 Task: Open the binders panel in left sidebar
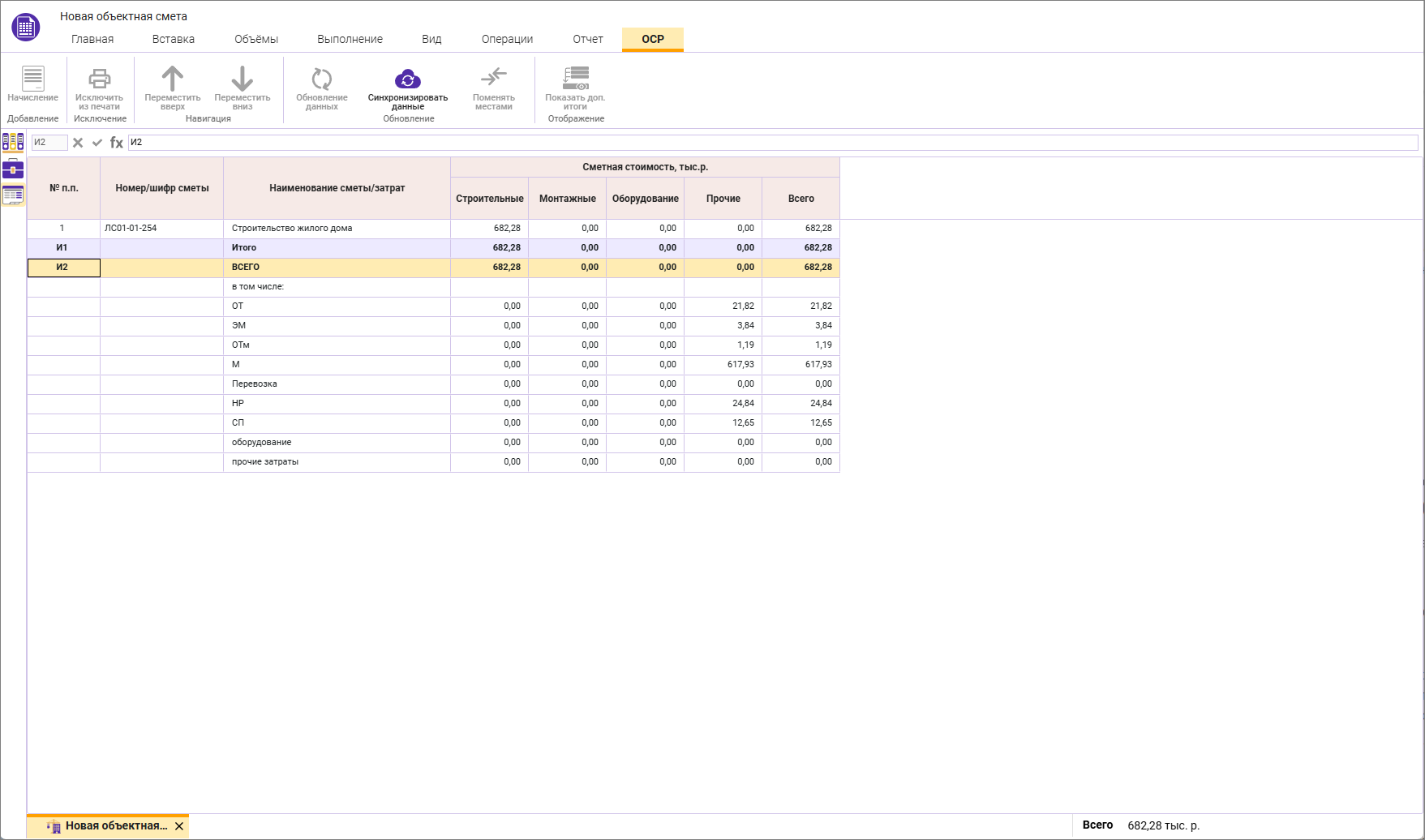[13, 143]
